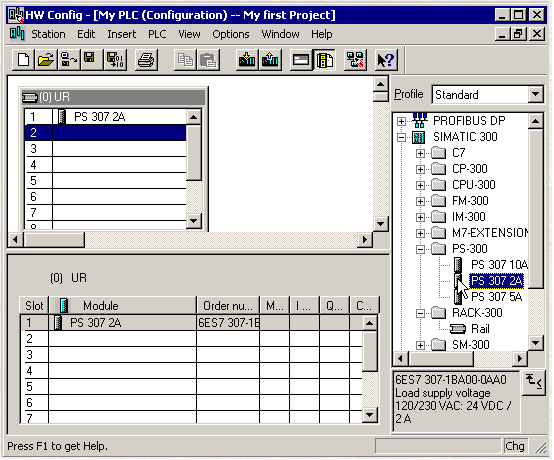554x460 pixels.
Task: Click the PROFIBUS DP catalog label
Action: pyautogui.click(x=469, y=121)
